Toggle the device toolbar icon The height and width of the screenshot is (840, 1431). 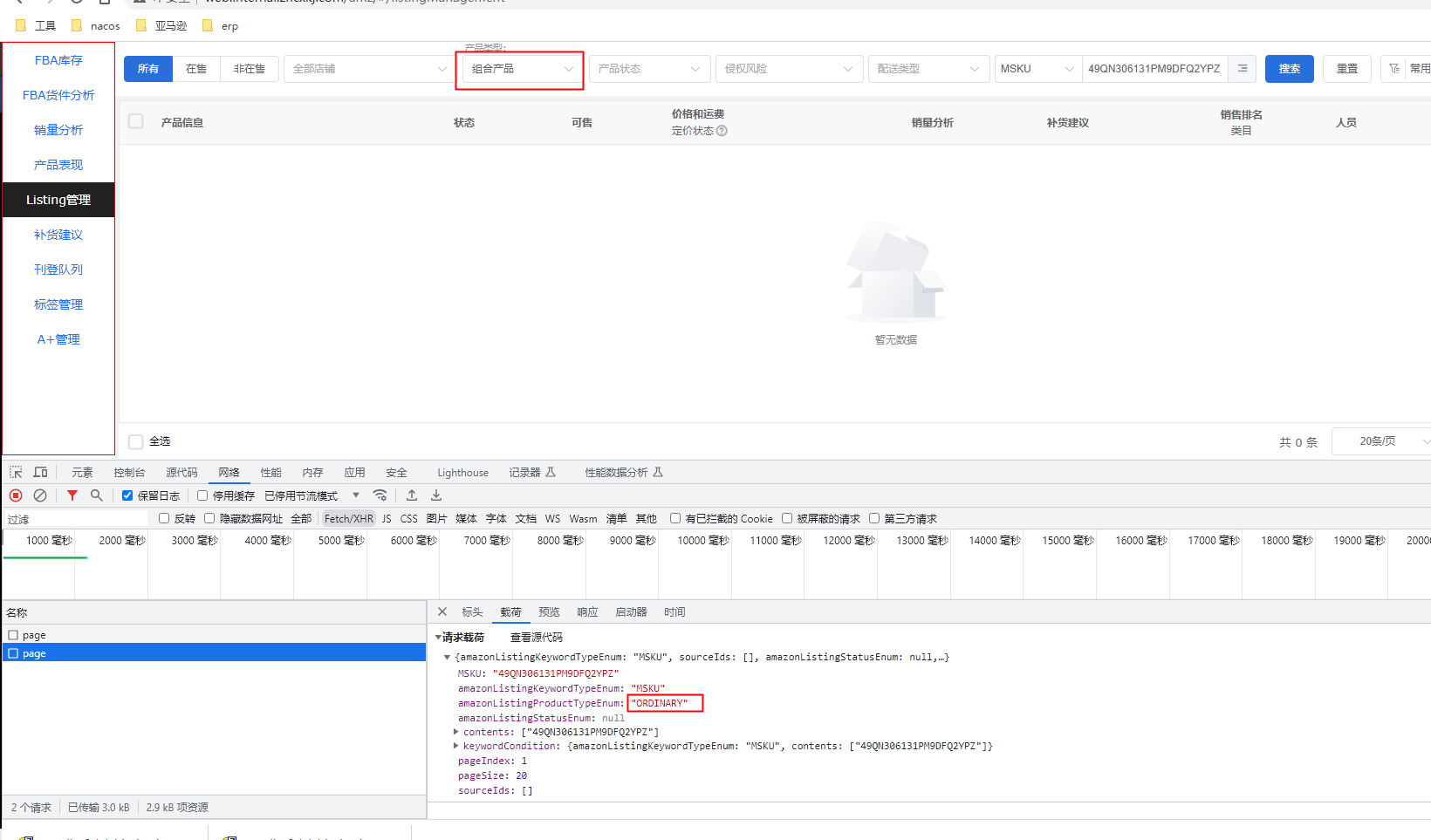(40, 472)
